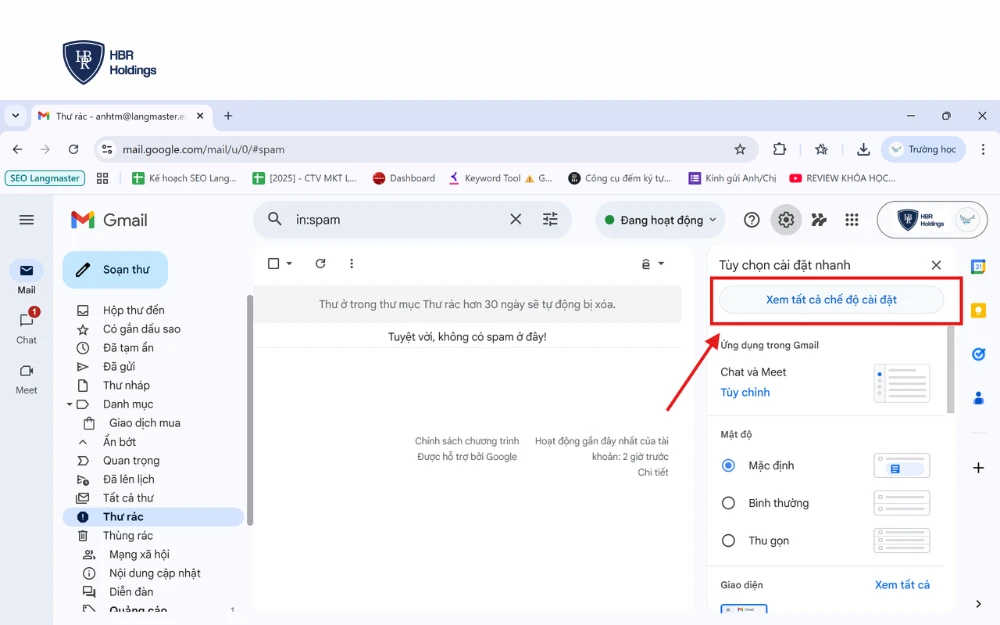Open Meet in the left rail
Viewport: 1000px width, 625px height.
coord(26,379)
